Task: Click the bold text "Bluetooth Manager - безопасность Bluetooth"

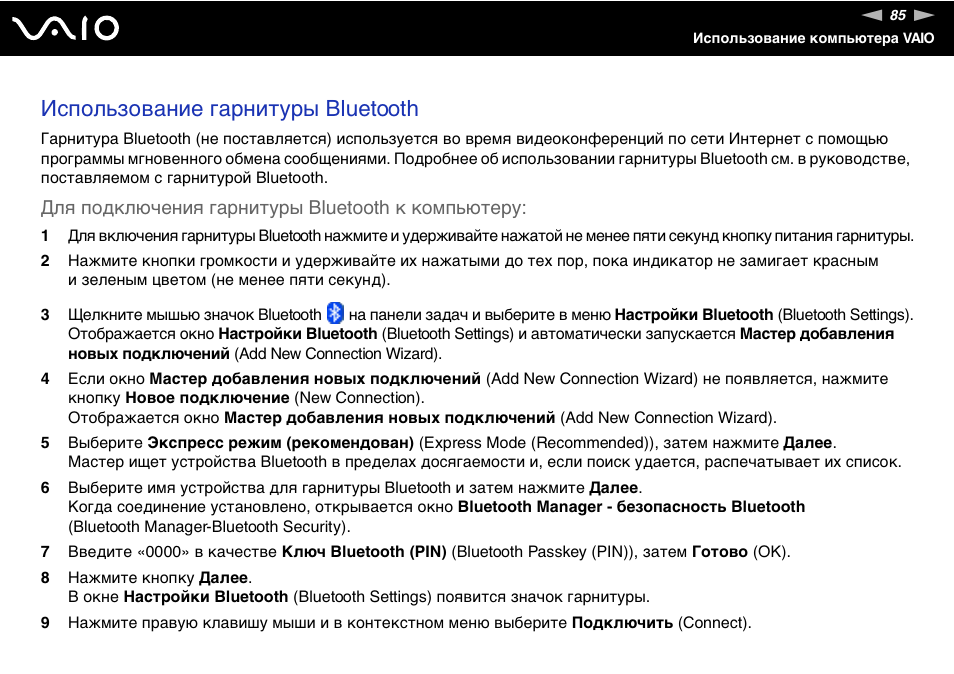Action: pyautogui.click(x=632, y=507)
